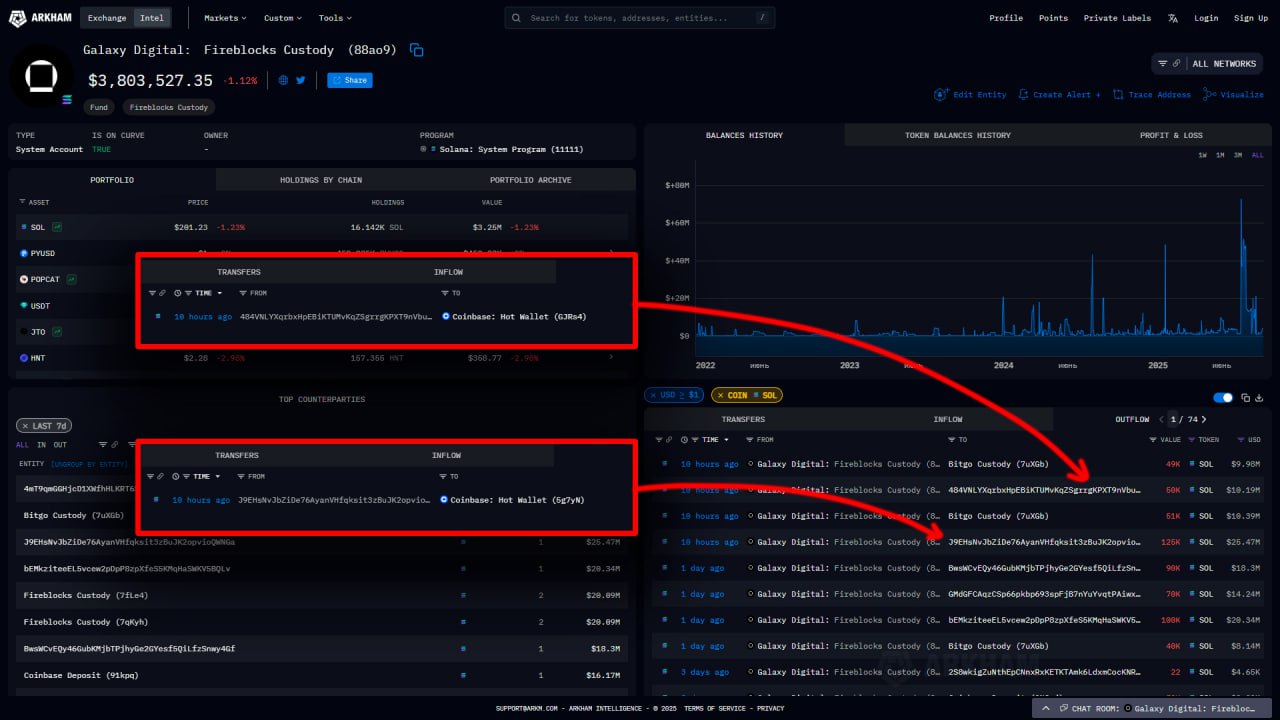Viewport: 1280px width, 720px height.
Task: Click the clock icon beside TIME column
Action: click(685, 439)
